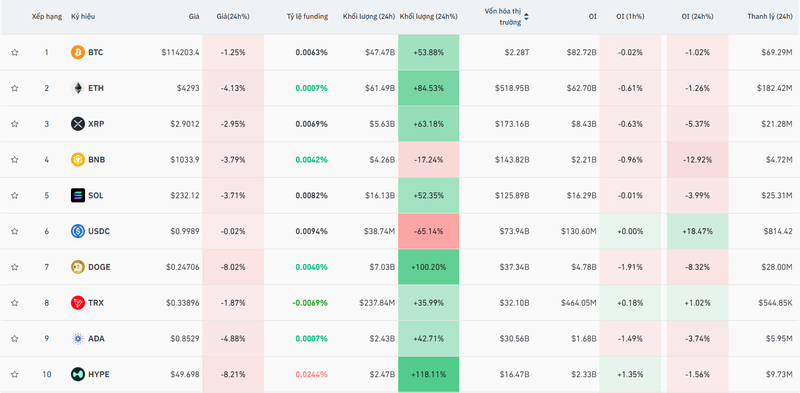The image size is (800, 393).
Task: Click the TRX coin logo
Action: [x=78, y=303]
